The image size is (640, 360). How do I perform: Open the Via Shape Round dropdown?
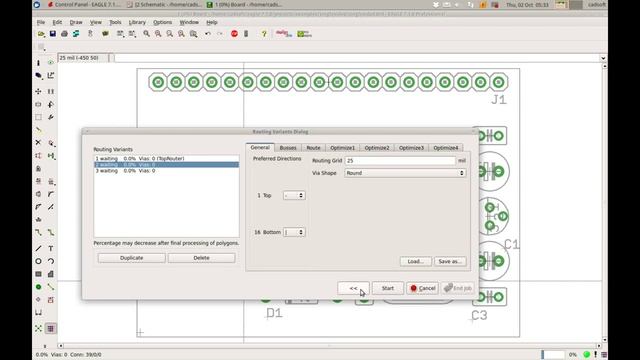[405, 173]
